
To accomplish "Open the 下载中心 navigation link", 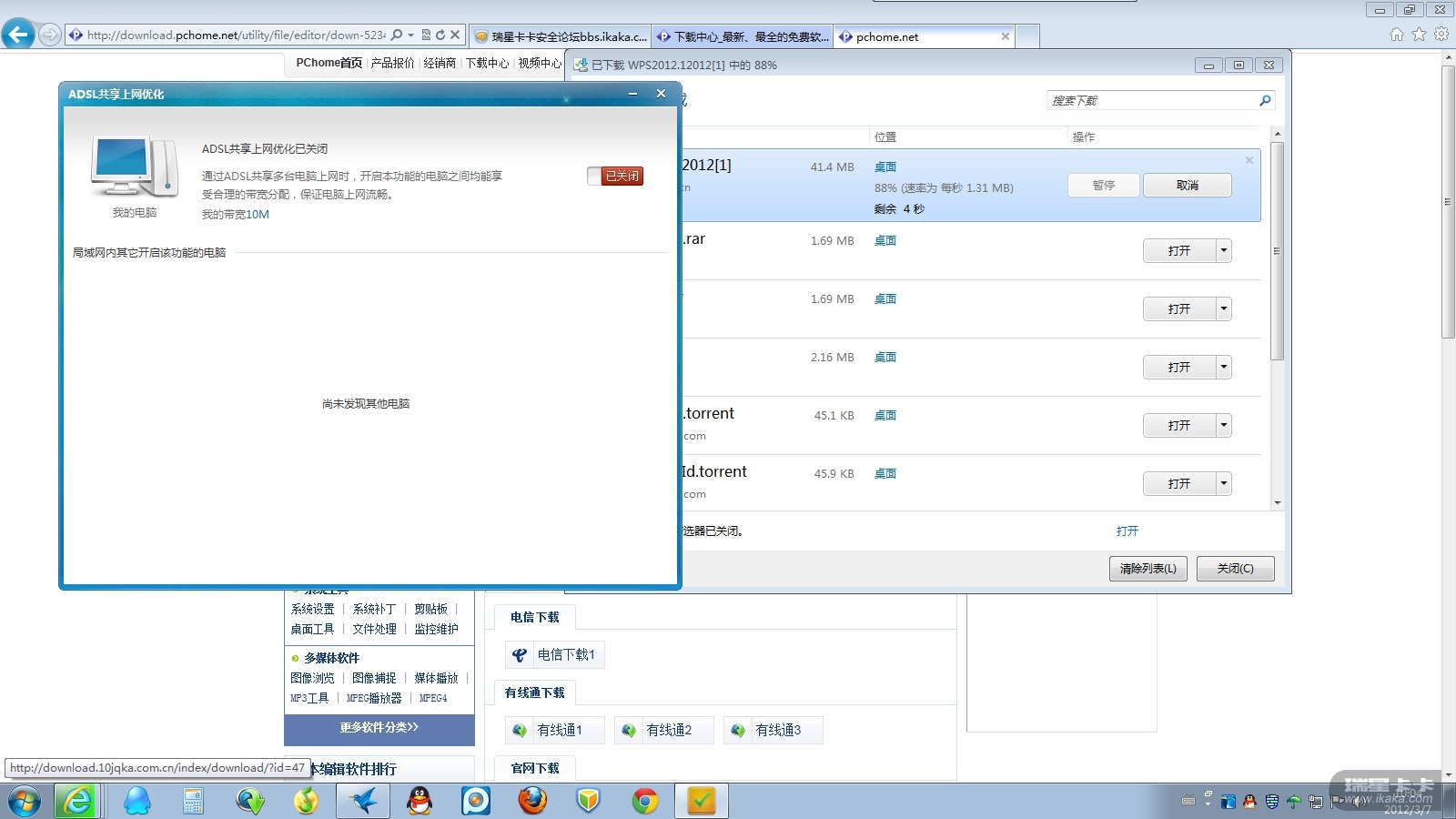I will (x=487, y=63).
